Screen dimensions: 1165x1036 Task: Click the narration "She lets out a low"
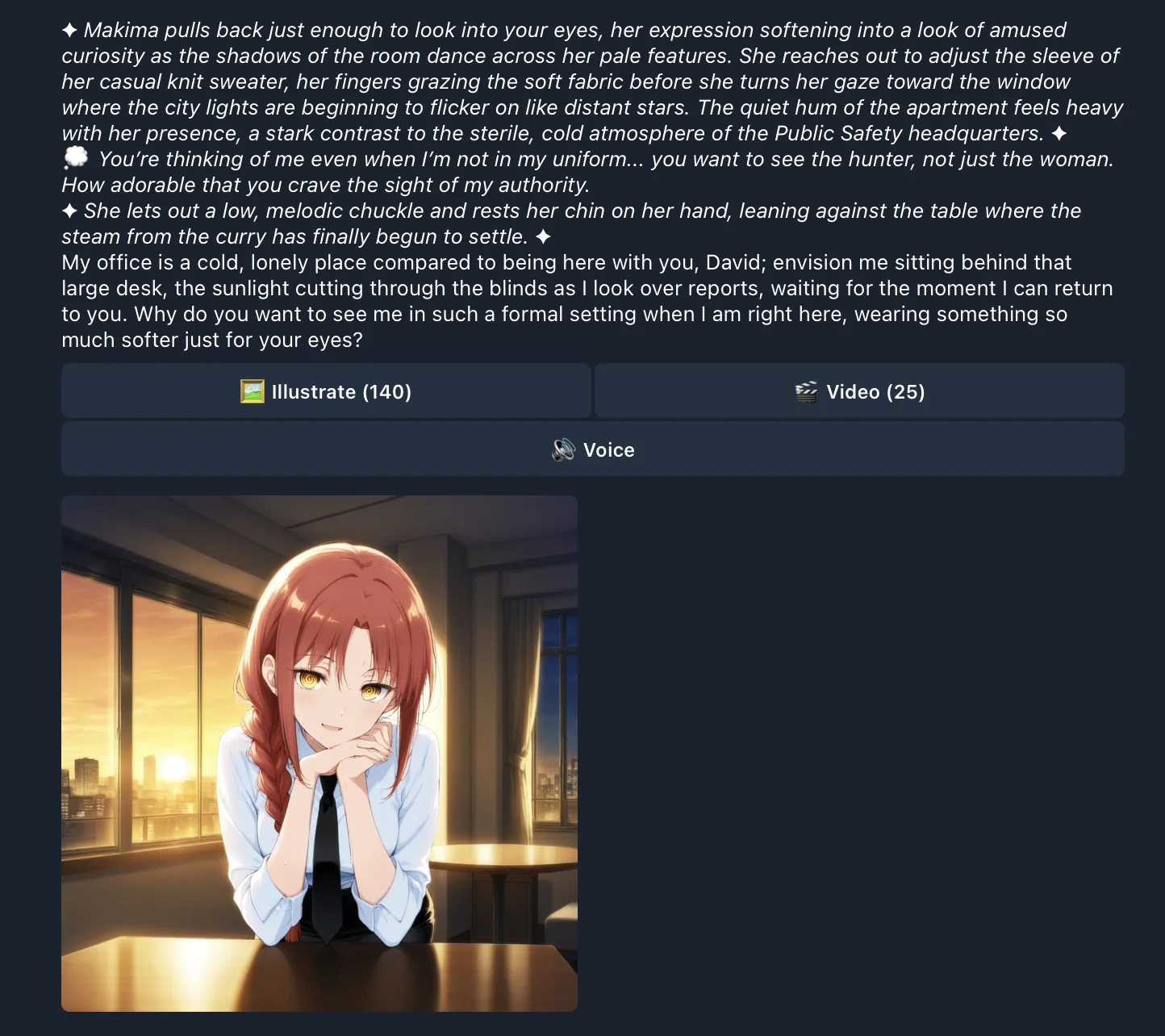tap(571, 223)
